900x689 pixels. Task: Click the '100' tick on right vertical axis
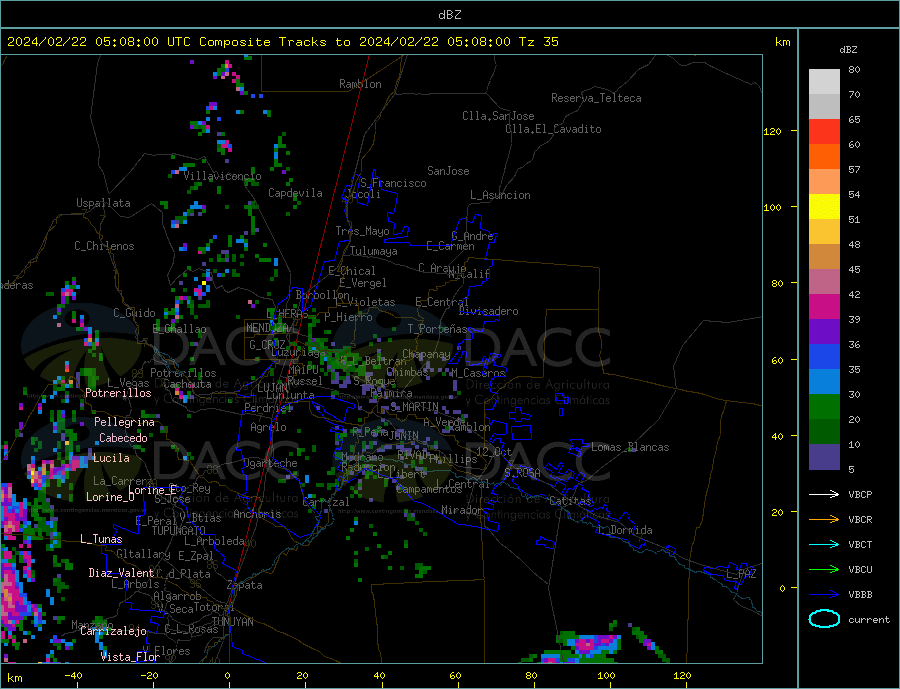(772, 207)
